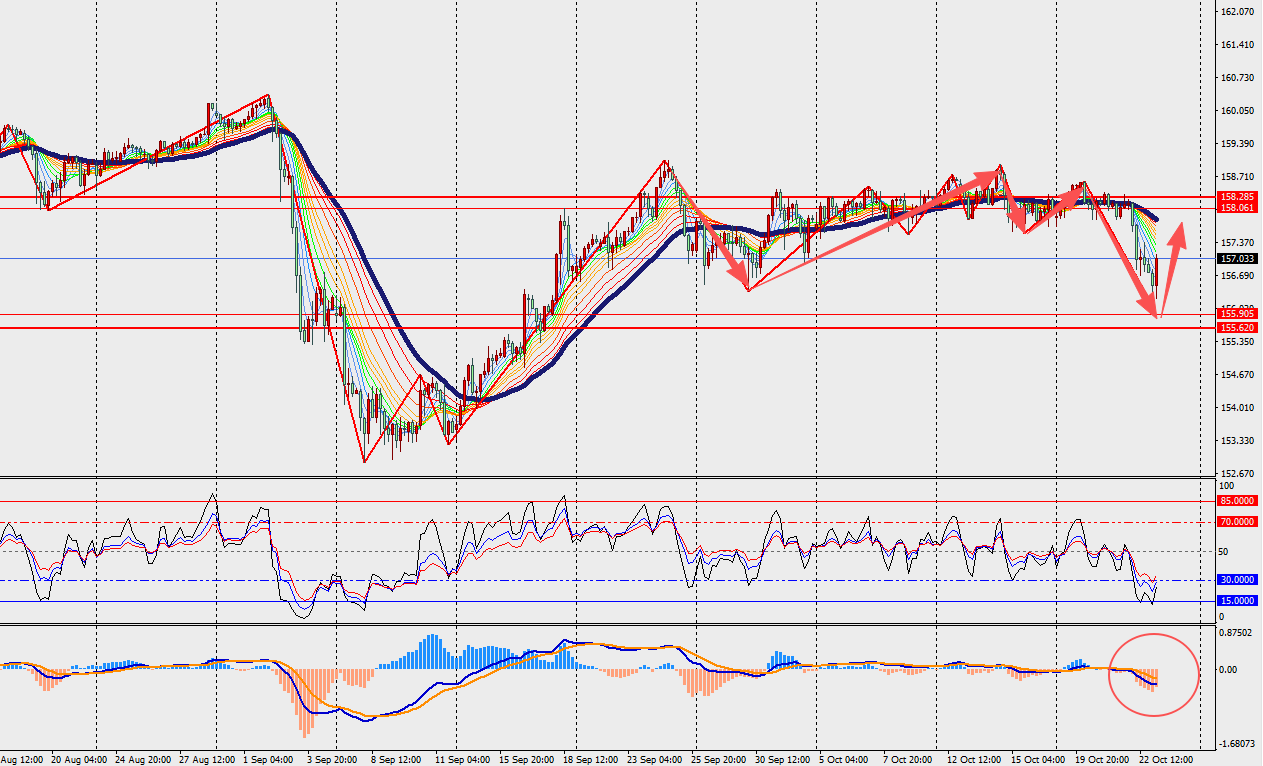
Task: Click the 20 Aug 04:00 time label
Action: [81, 759]
